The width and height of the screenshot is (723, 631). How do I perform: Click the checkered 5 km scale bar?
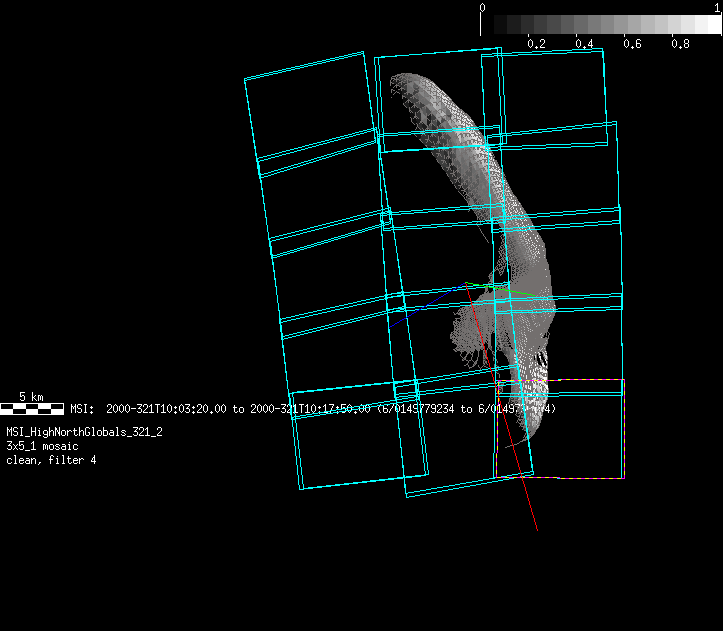[x=32, y=408]
